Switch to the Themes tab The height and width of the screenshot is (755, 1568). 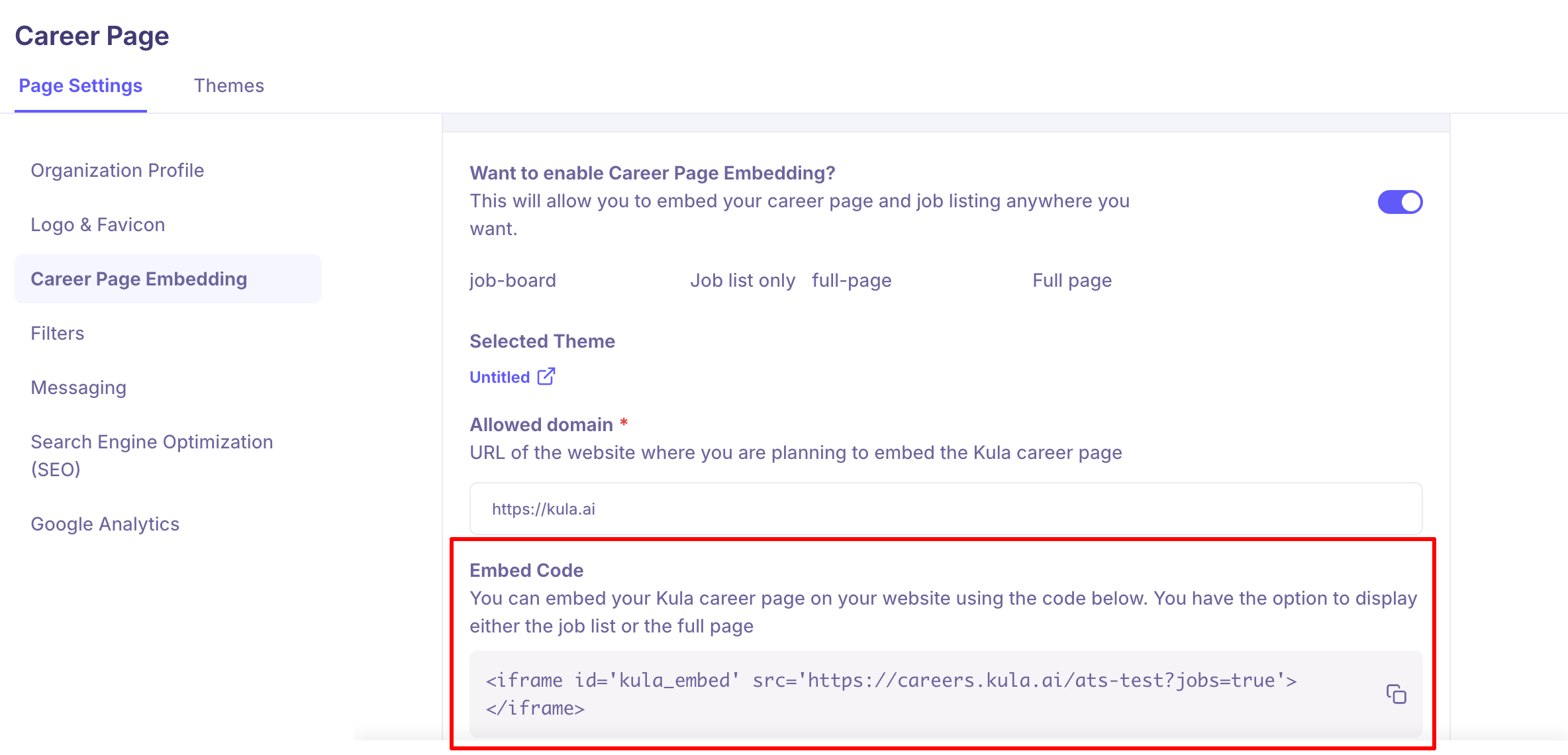228,86
